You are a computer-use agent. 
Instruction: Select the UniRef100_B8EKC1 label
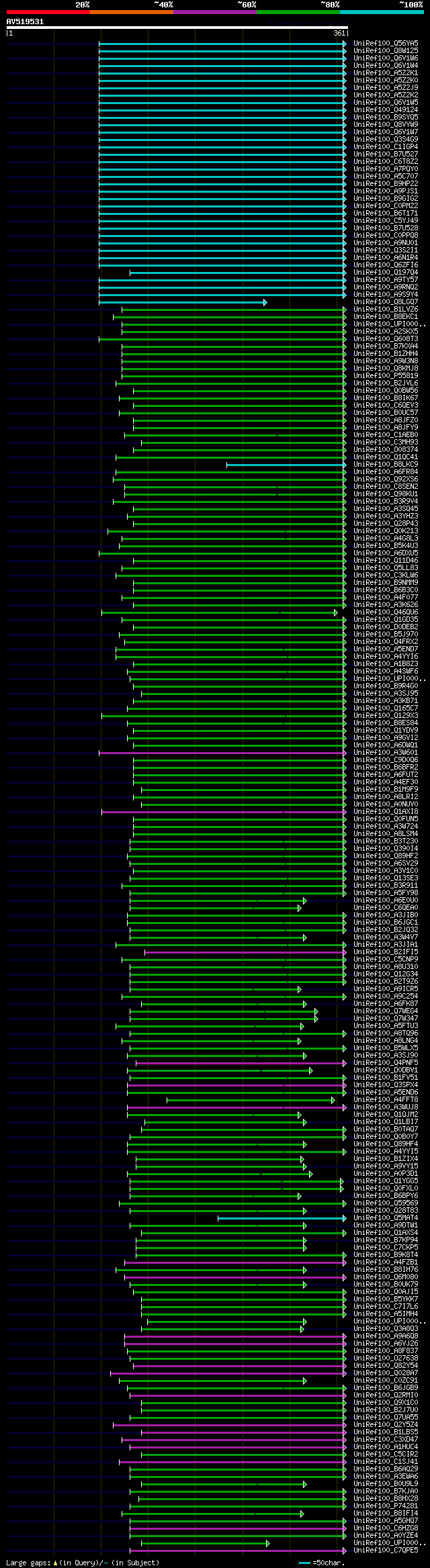386,317
